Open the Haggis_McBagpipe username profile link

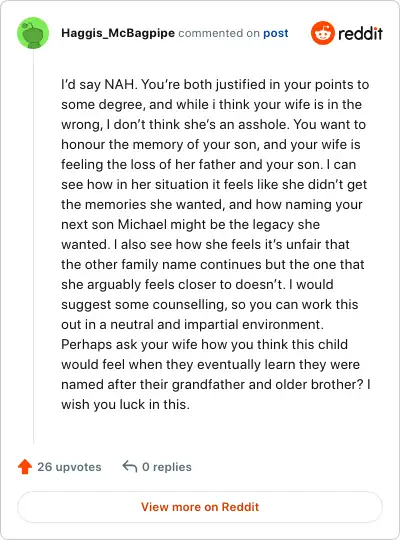[x=118, y=33]
